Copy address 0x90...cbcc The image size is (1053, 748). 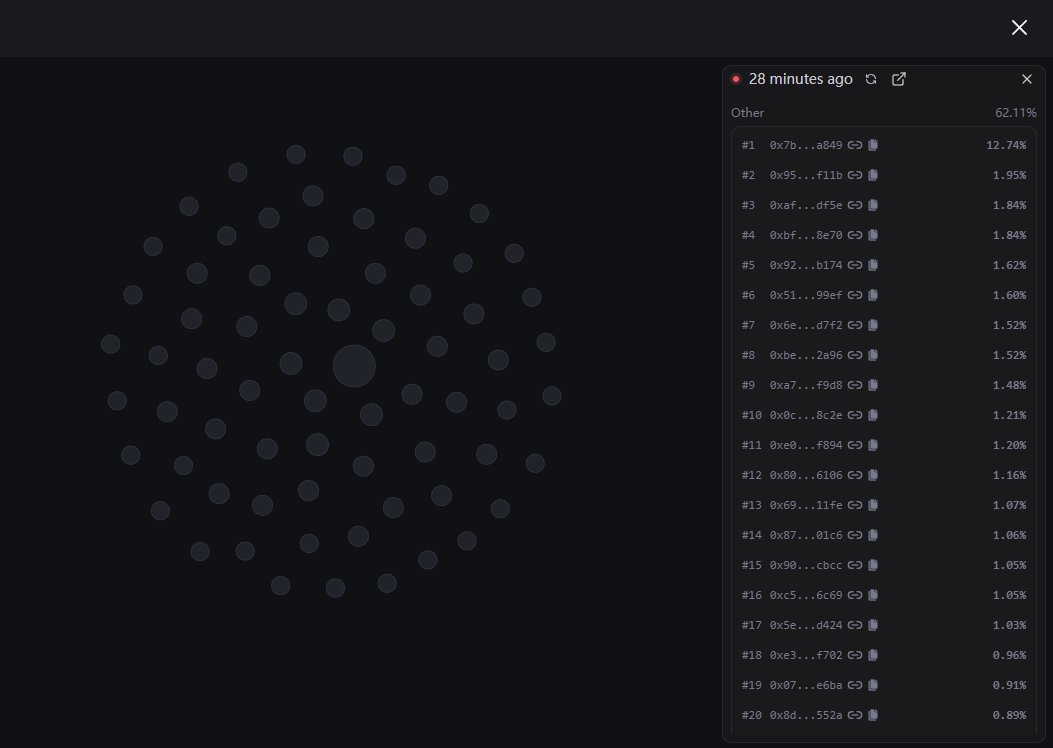(873, 565)
